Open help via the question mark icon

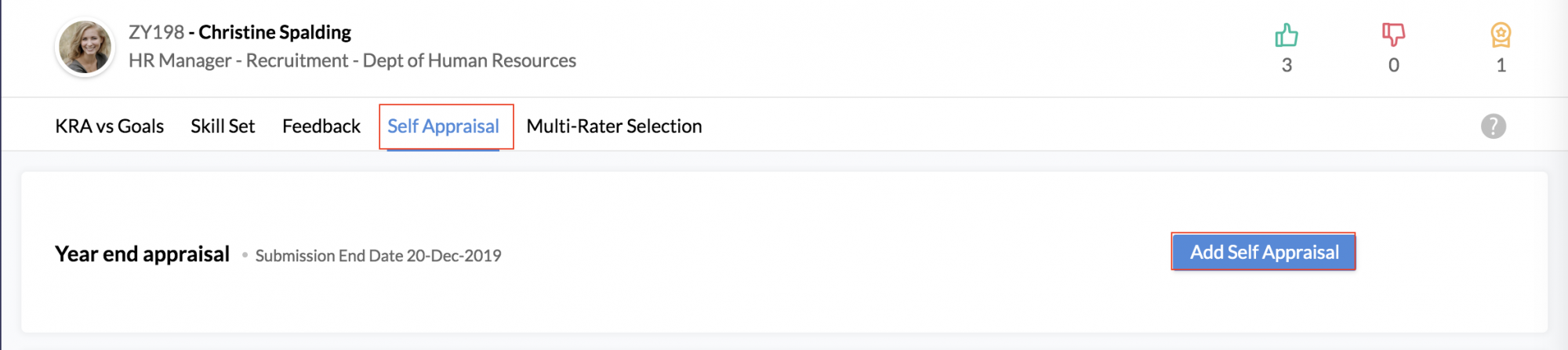[x=1494, y=126]
